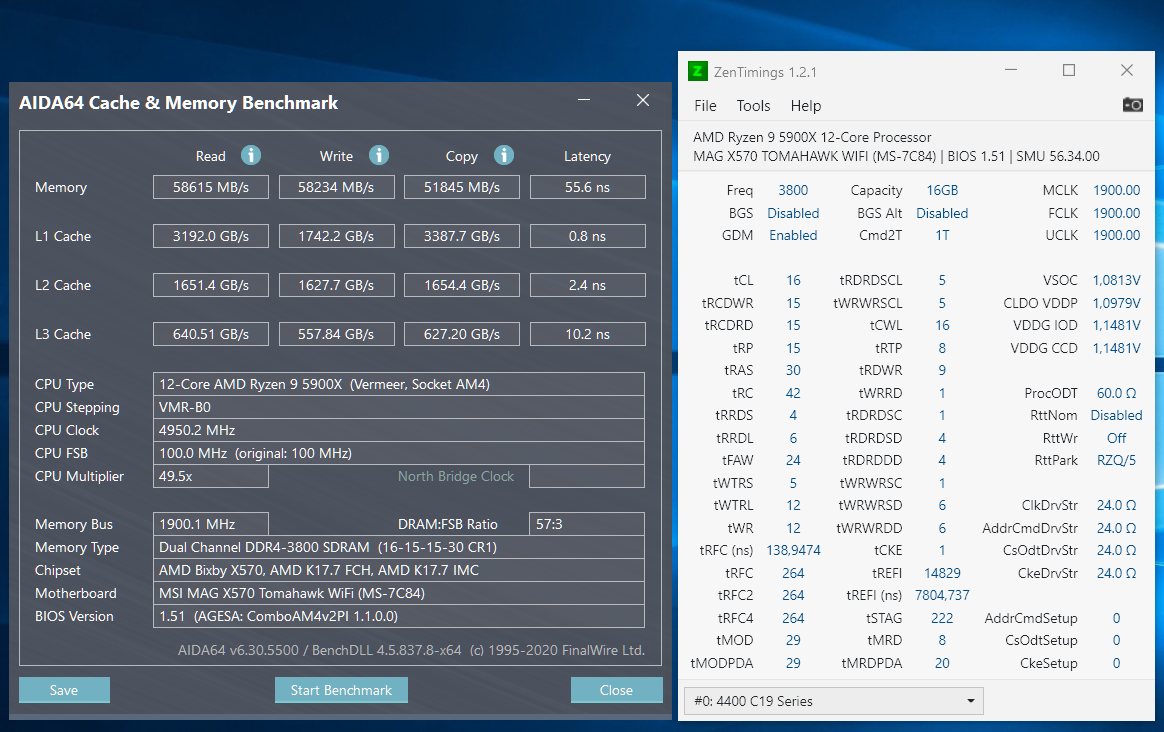Click tMRDPDA value 20

pyautogui.click(x=942, y=663)
